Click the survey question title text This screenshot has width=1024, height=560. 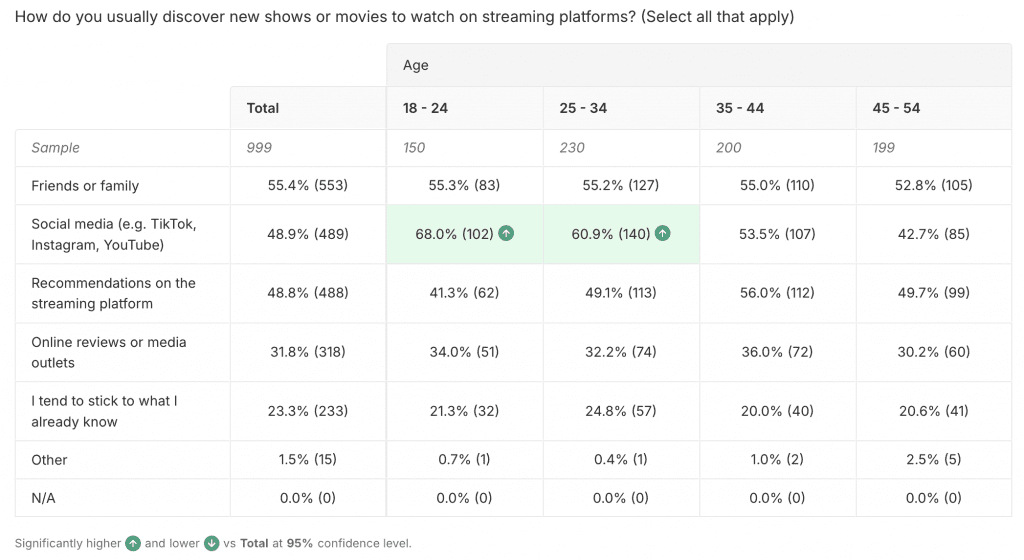(x=404, y=17)
